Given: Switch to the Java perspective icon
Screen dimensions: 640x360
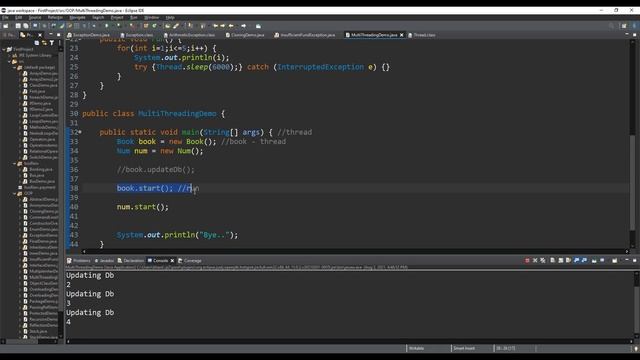Looking at the screenshot, I should [x=634, y=26].
